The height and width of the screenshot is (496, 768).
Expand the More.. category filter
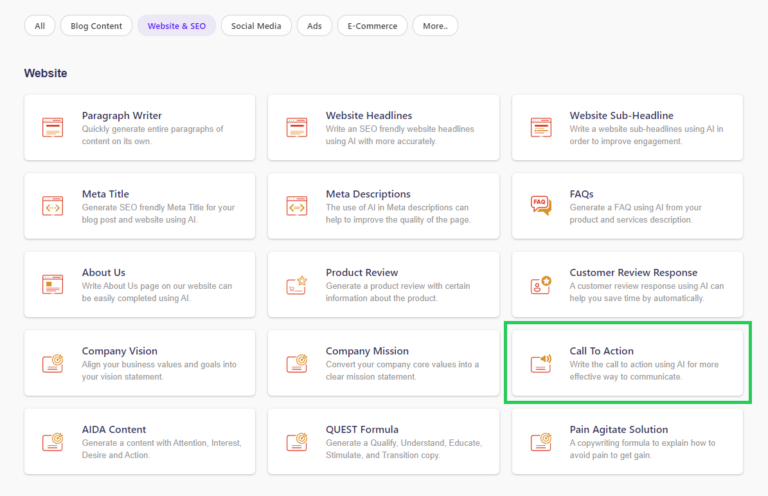pyautogui.click(x=435, y=26)
